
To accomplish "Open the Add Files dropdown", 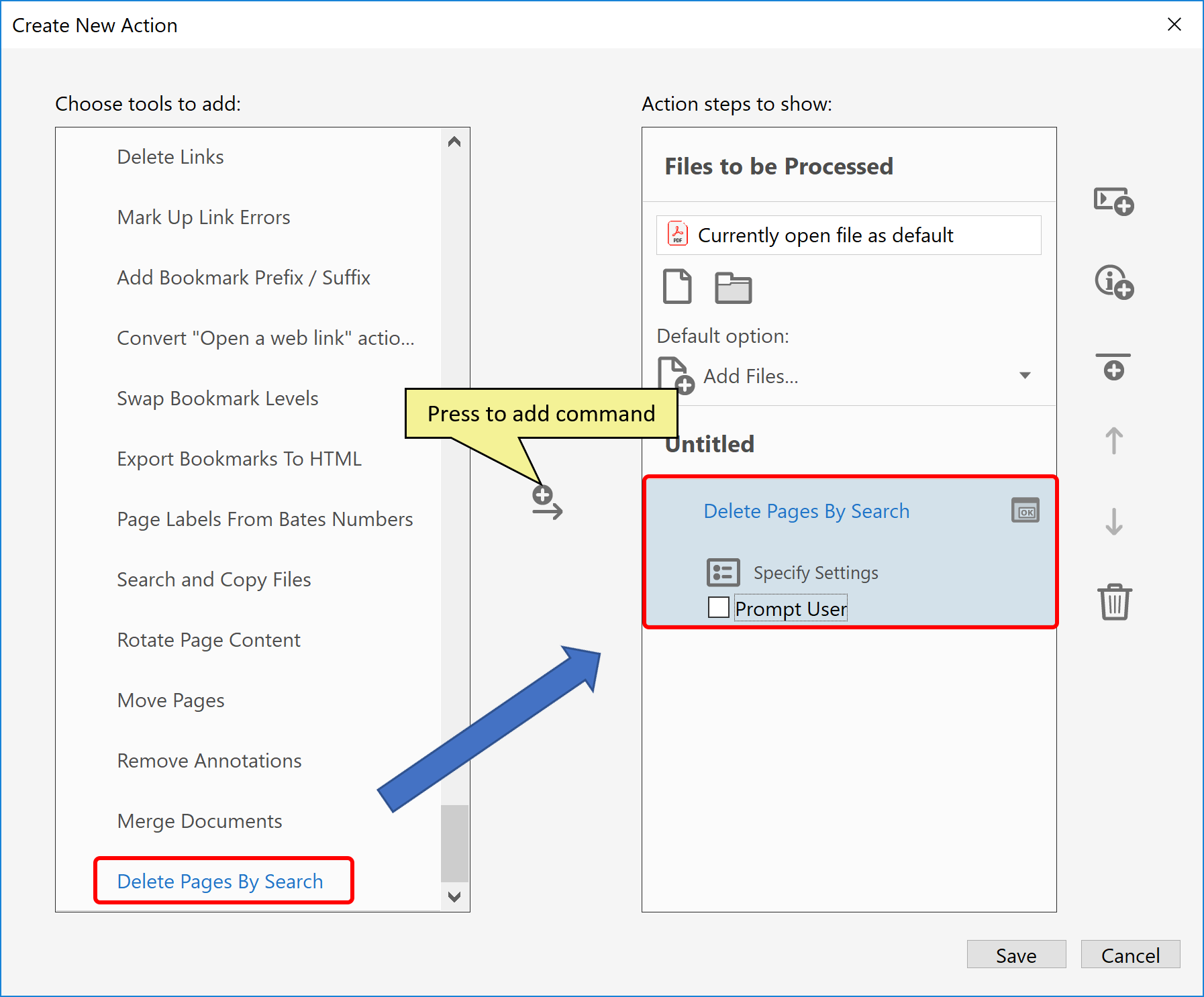I will click(x=1025, y=376).
